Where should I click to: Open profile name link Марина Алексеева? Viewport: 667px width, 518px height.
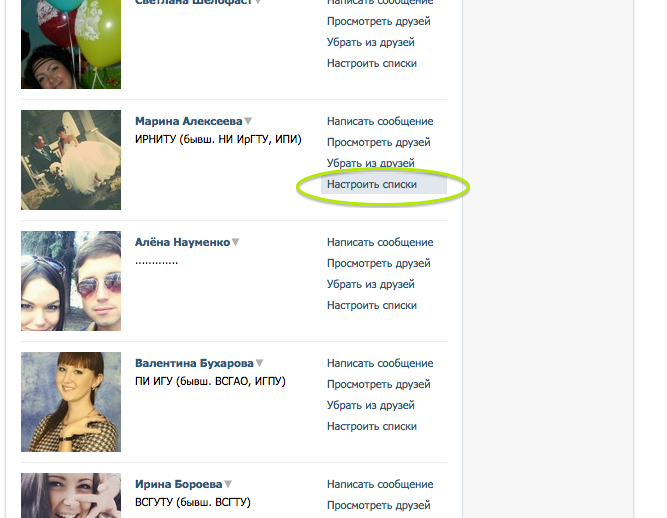188,121
